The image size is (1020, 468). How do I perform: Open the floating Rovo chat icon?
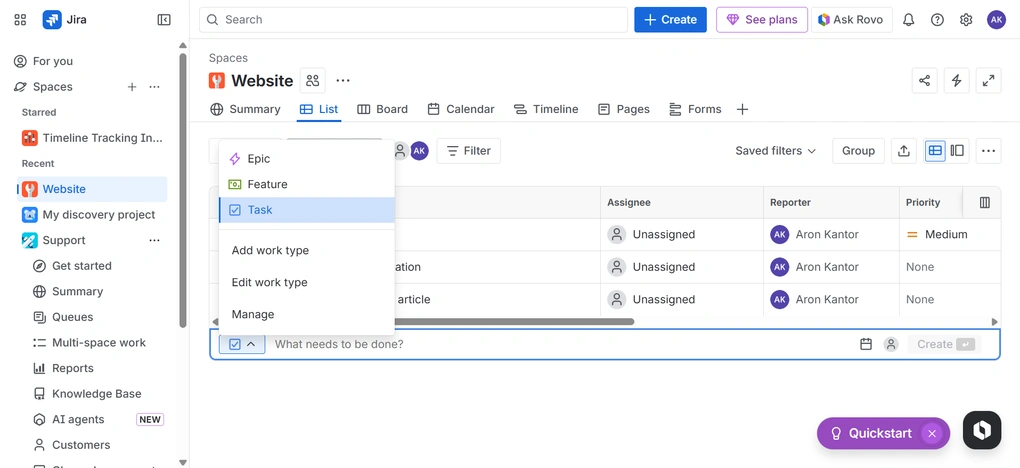pyautogui.click(x=982, y=430)
